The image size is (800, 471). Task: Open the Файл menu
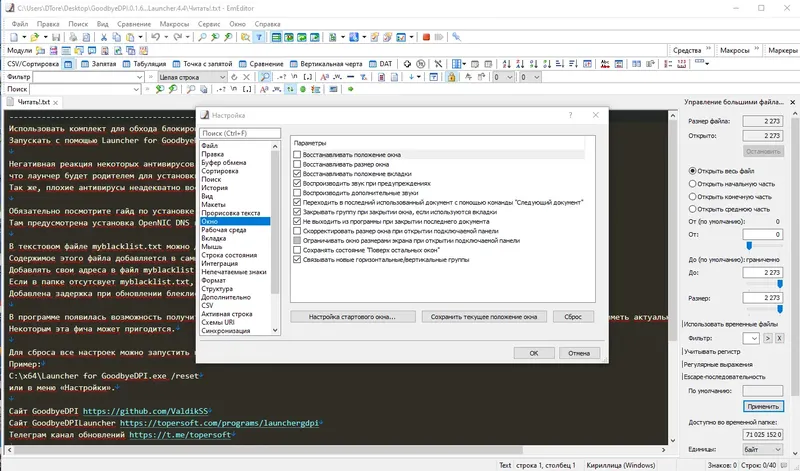tap(20, 24)
